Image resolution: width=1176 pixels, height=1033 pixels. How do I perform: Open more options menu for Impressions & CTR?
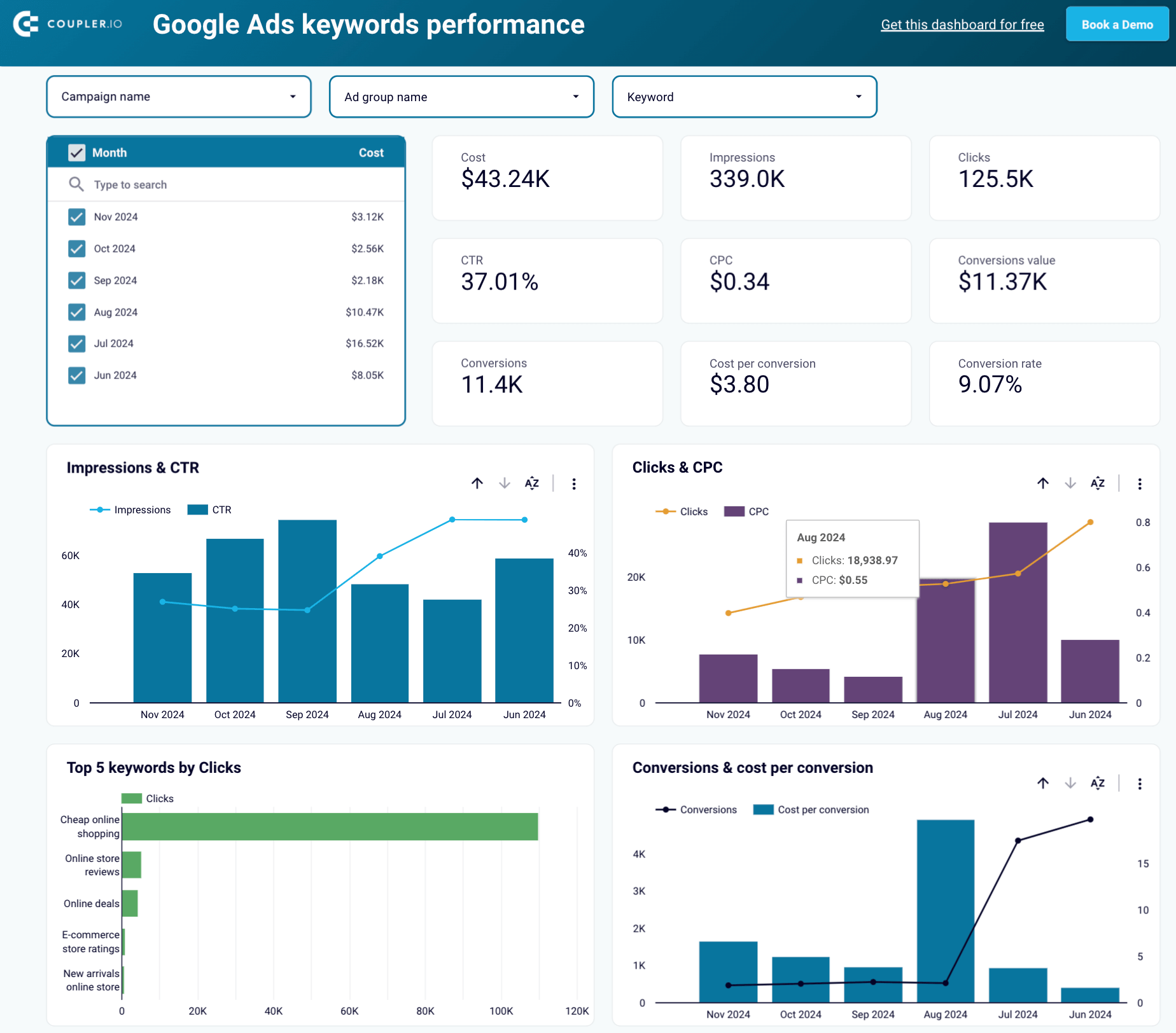coord(574,484)
